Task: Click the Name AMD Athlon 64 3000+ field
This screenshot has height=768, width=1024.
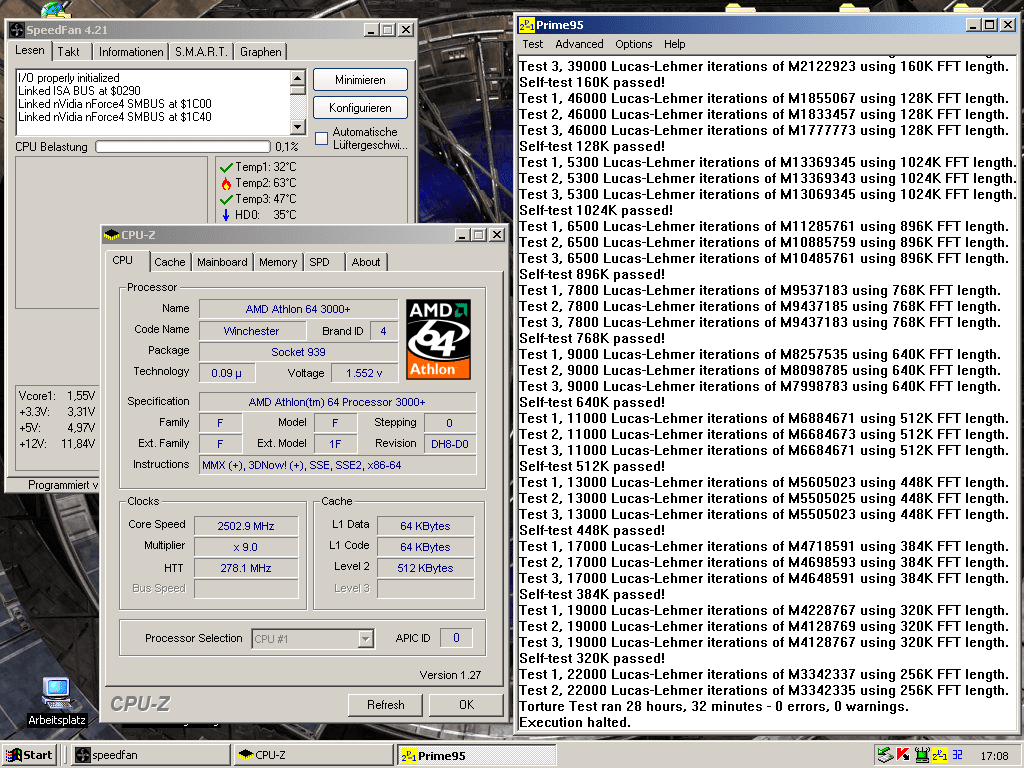Action: 298,309
